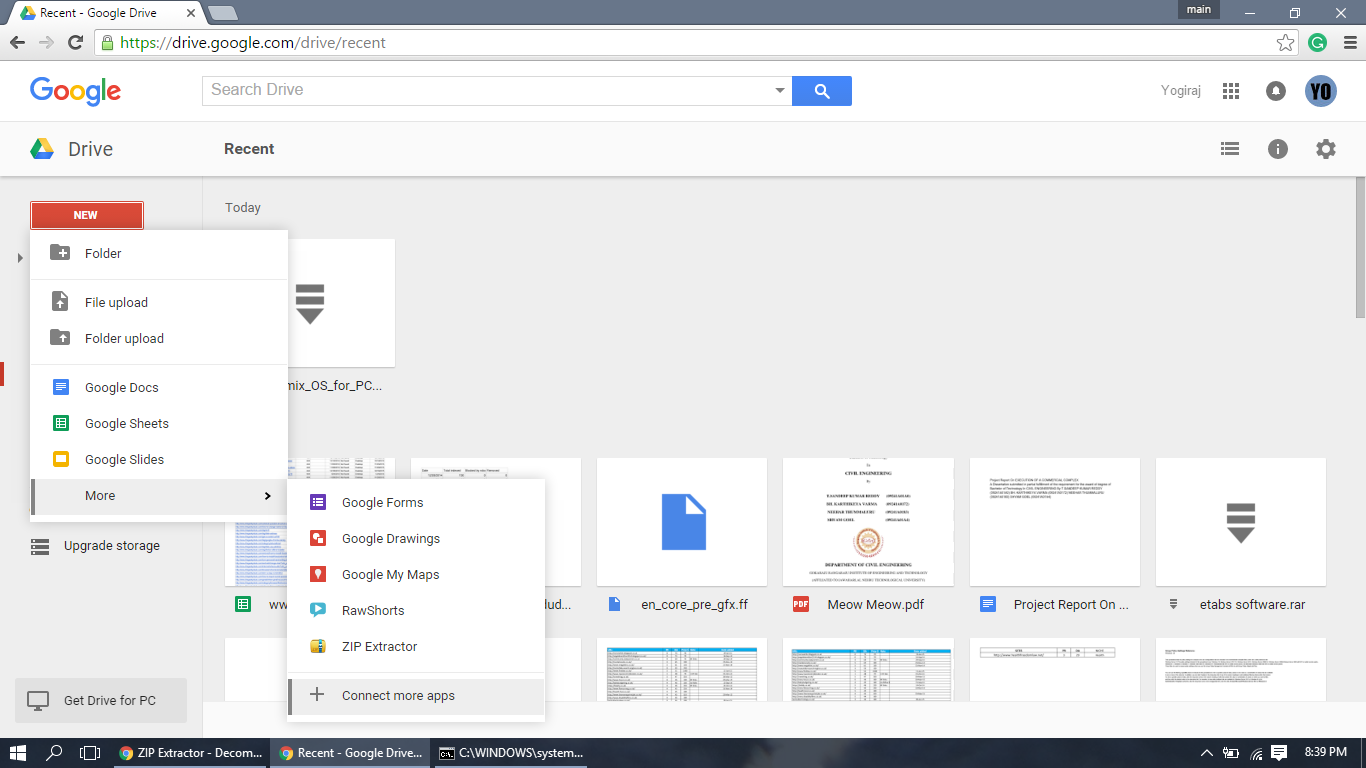Image resolution: width=1366 pixels, height=768 pixels.
Task: Open the details pane with the info icon
Action: coord(1277,148)
